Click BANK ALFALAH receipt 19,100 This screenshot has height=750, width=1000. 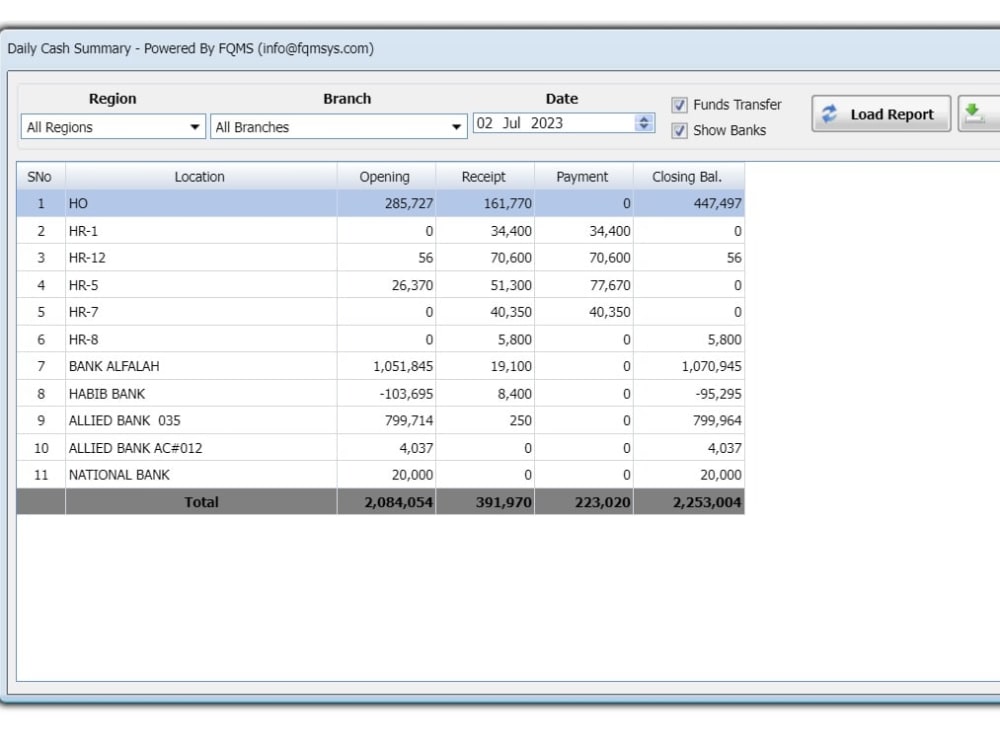[511, 366]
